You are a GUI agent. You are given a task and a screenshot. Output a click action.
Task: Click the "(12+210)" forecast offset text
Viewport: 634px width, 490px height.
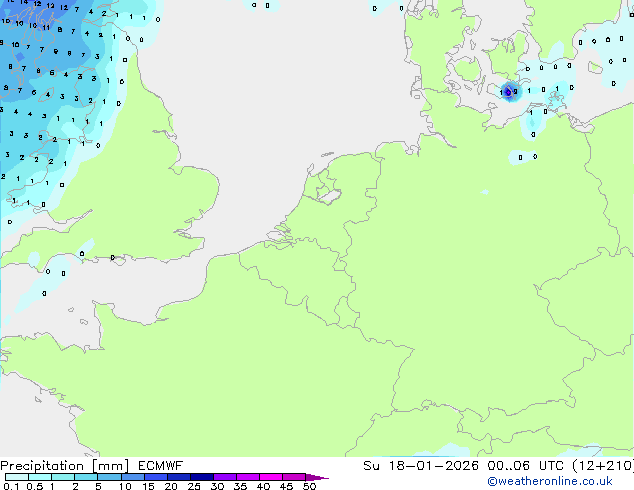603,466
